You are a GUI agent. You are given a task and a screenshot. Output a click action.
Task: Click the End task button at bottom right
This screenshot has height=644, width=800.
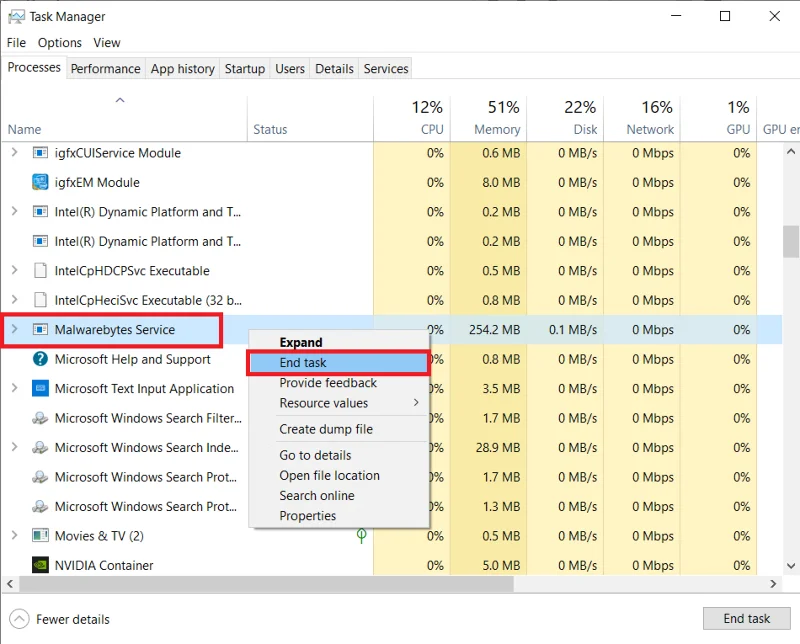[746, 618]
